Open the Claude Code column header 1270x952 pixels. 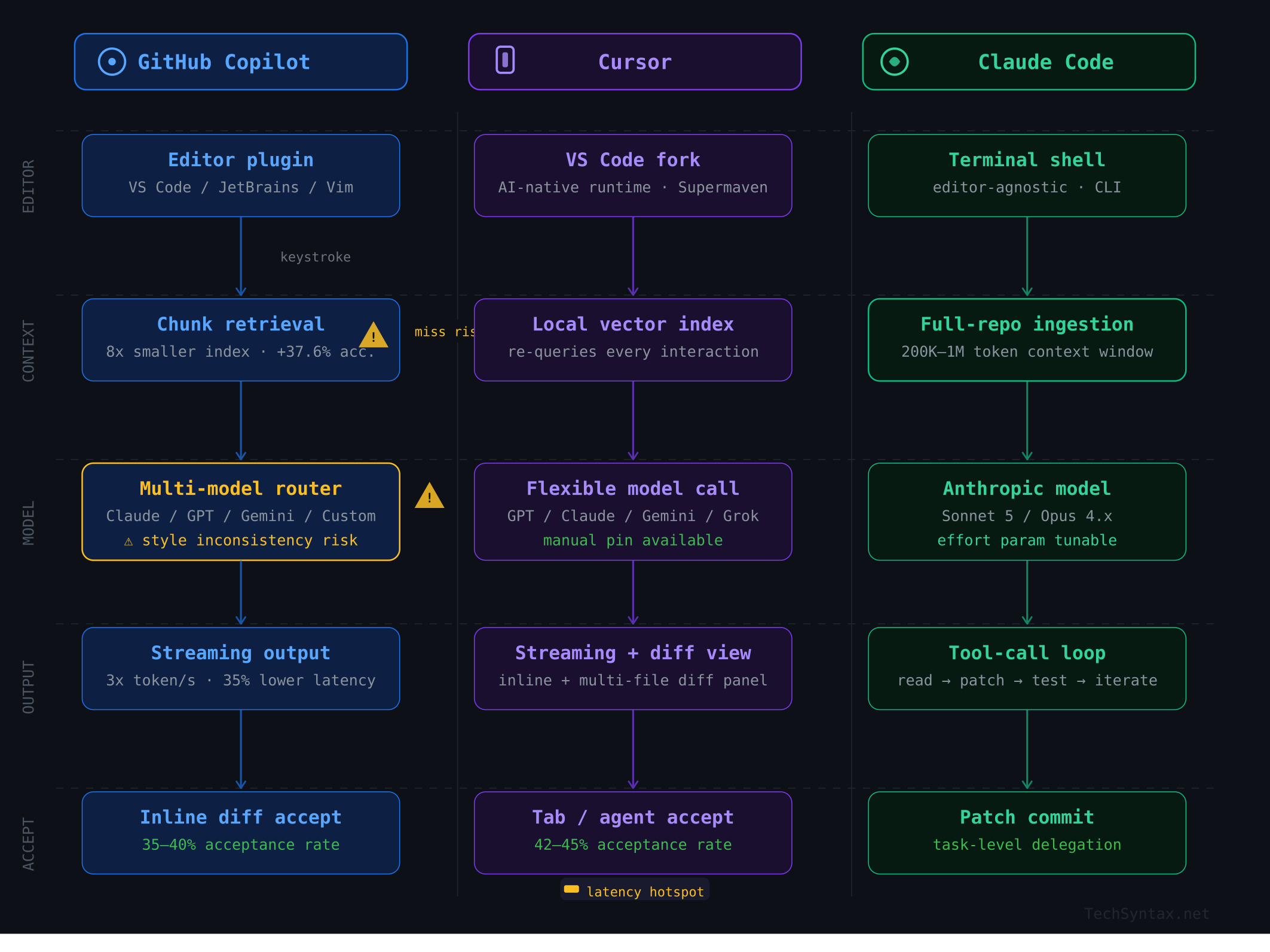[1028, 62]
